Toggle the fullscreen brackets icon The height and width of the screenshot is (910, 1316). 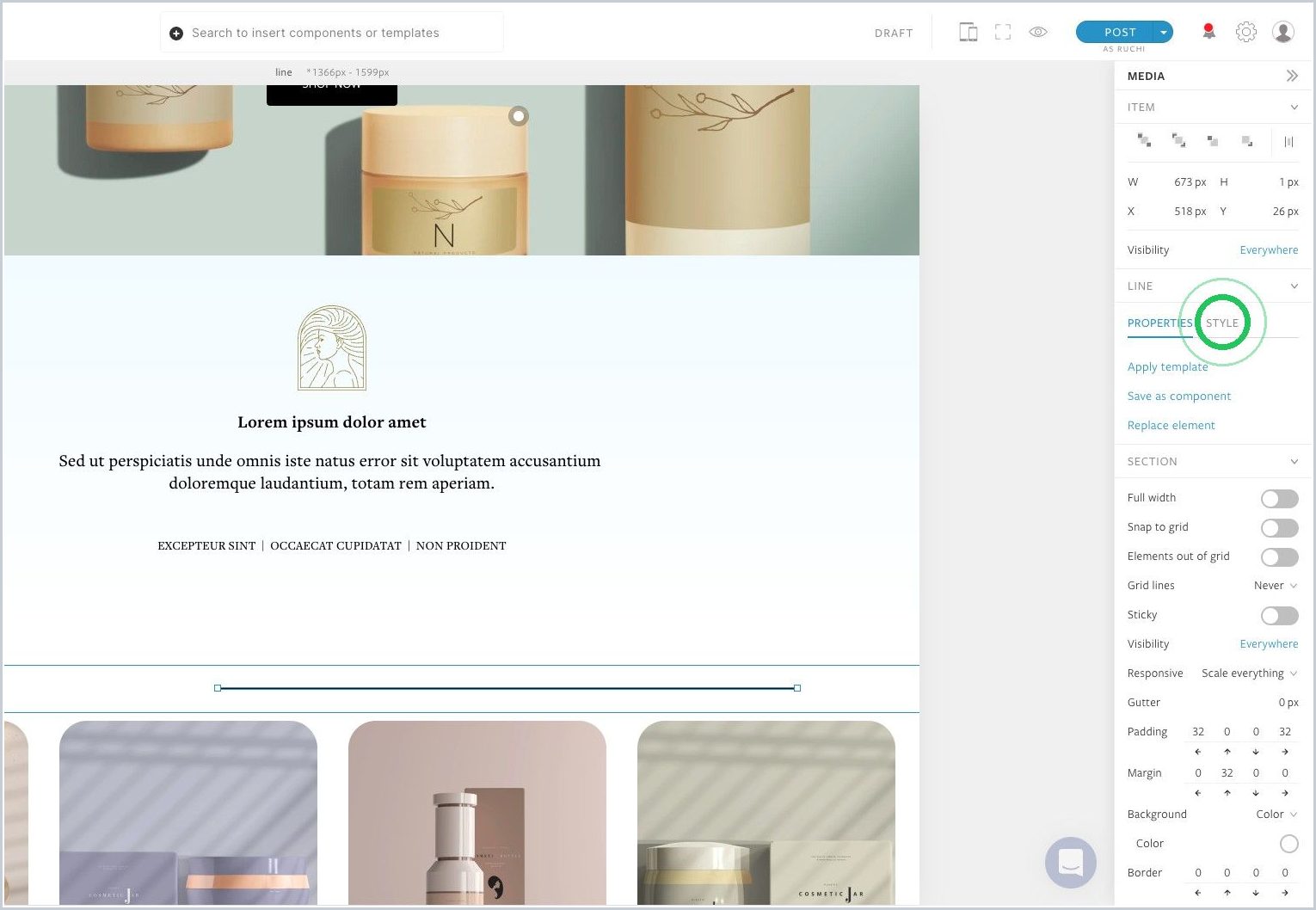[x=1003, y=33]
